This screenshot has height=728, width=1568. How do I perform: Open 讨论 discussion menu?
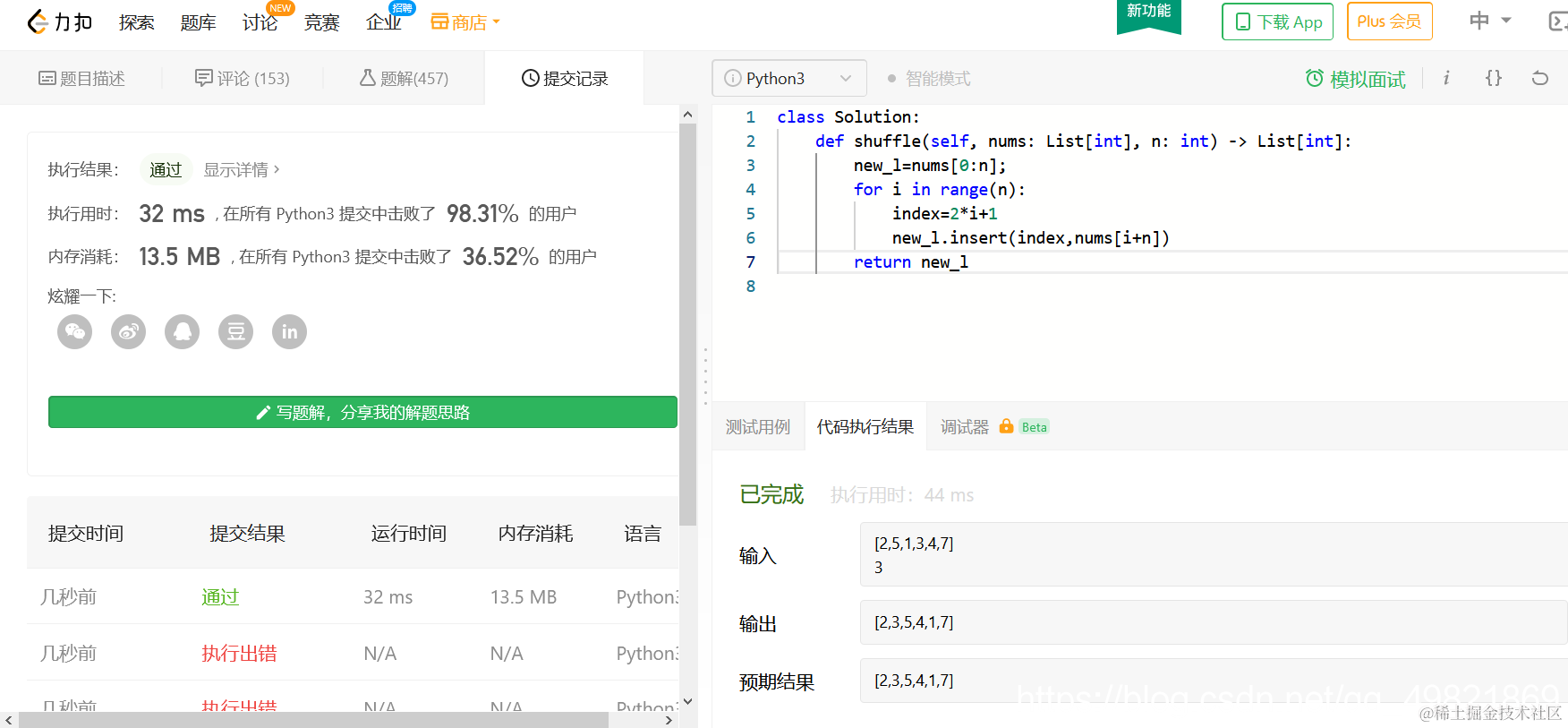[260, 22]
